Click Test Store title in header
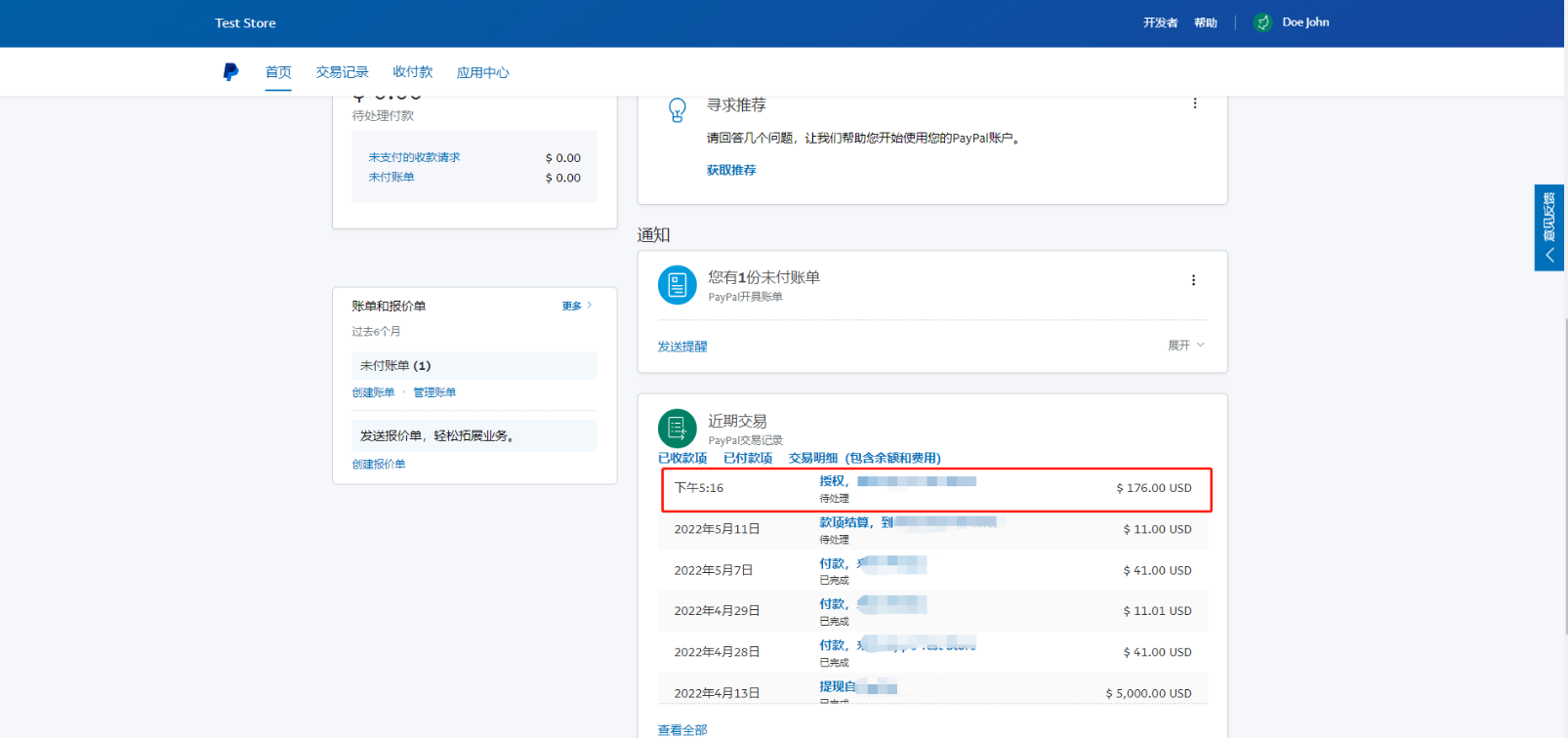The height and width of the screenshot is (738, 1568). point(245,22)
